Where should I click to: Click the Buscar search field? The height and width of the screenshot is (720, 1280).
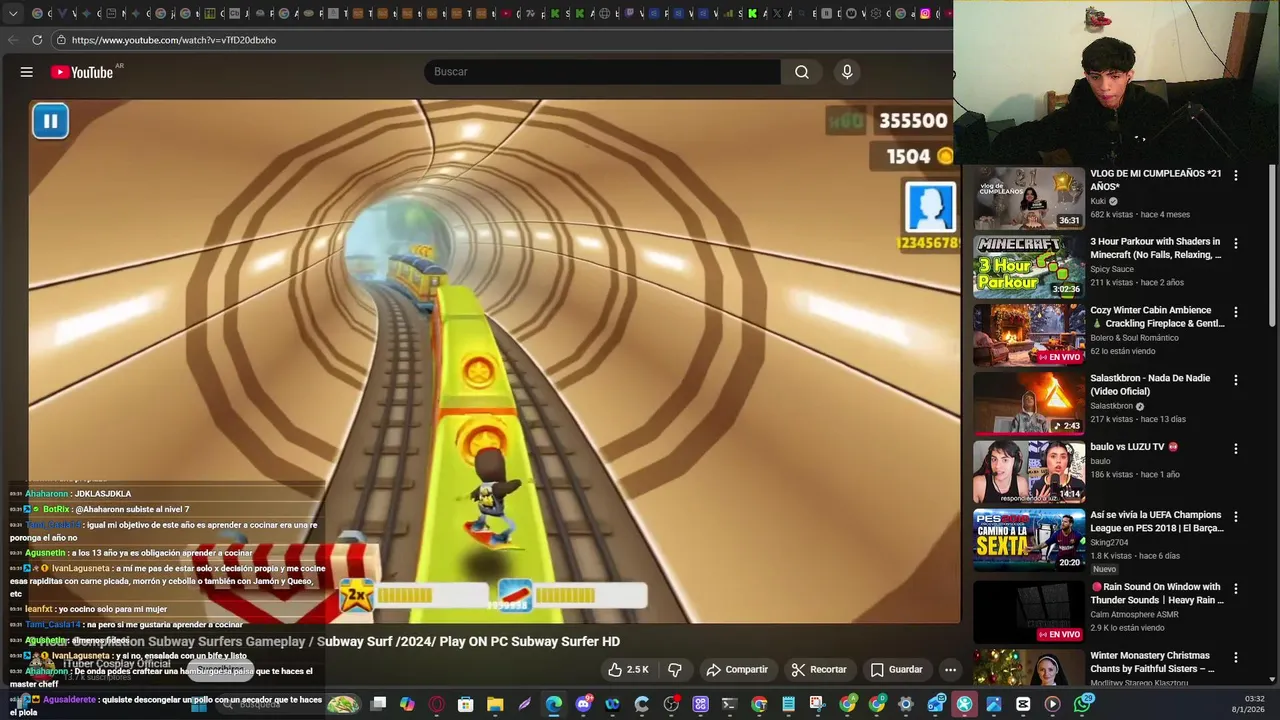tap(602, 72)
